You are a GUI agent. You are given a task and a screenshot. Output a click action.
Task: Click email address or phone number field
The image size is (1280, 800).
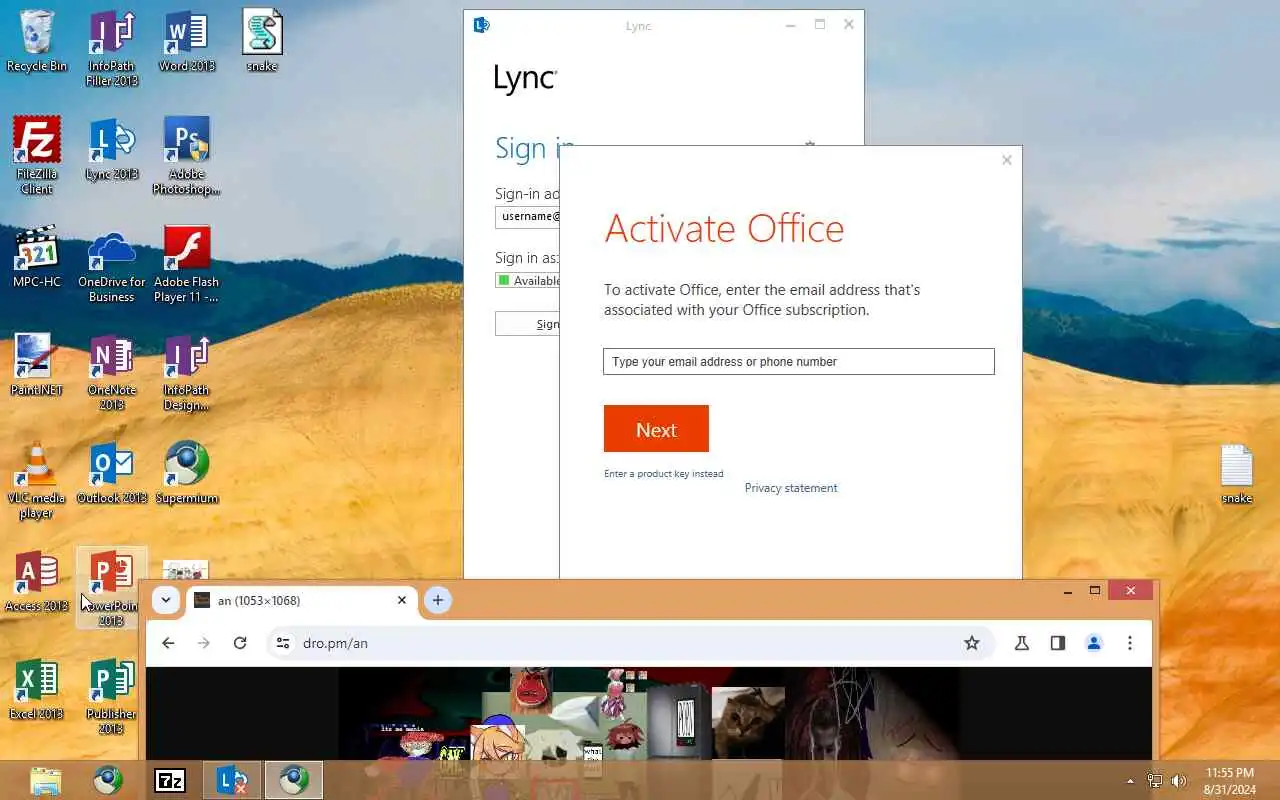click(799, 362)
